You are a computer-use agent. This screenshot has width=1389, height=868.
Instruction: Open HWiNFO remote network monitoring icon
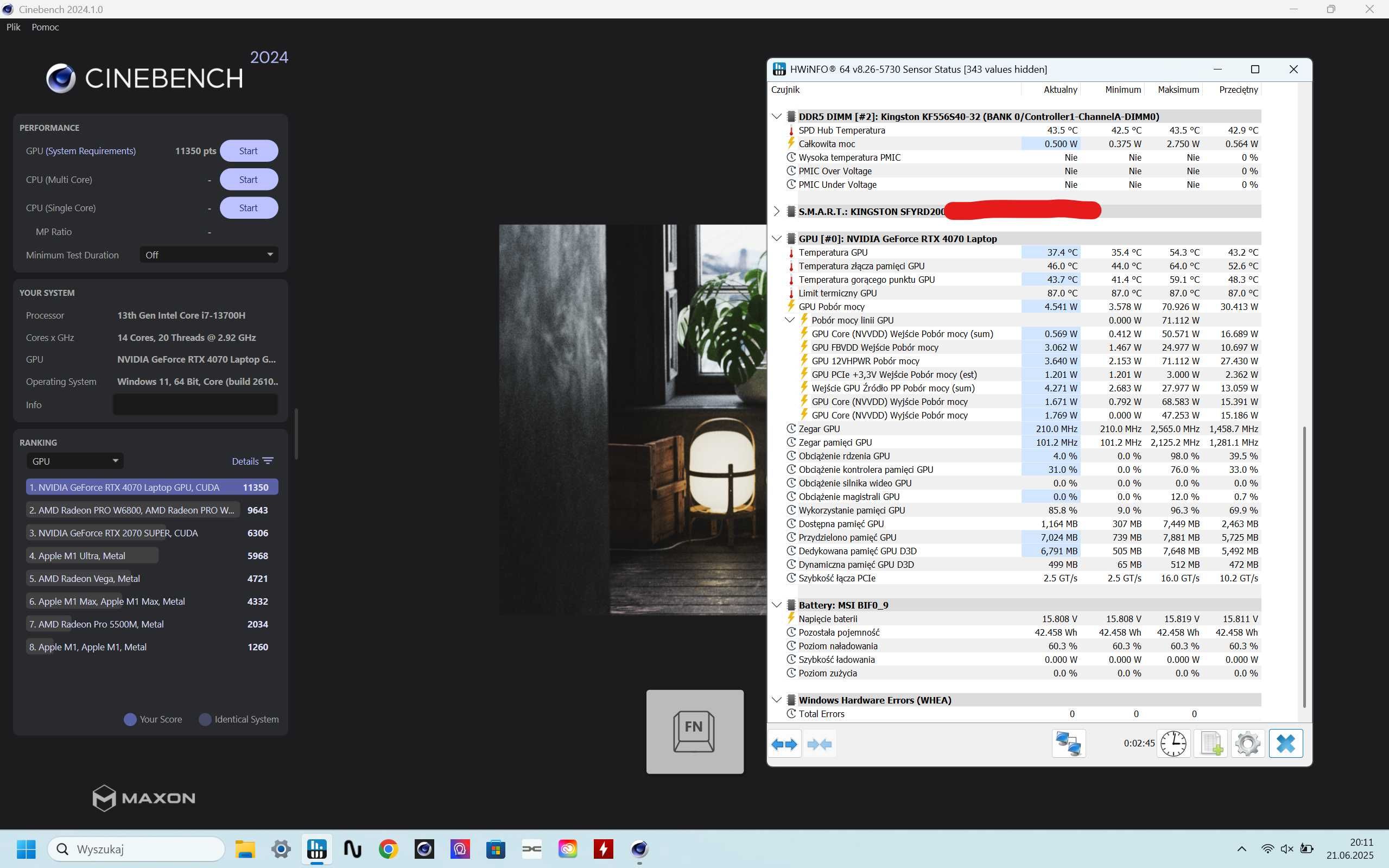point(1068,744)
